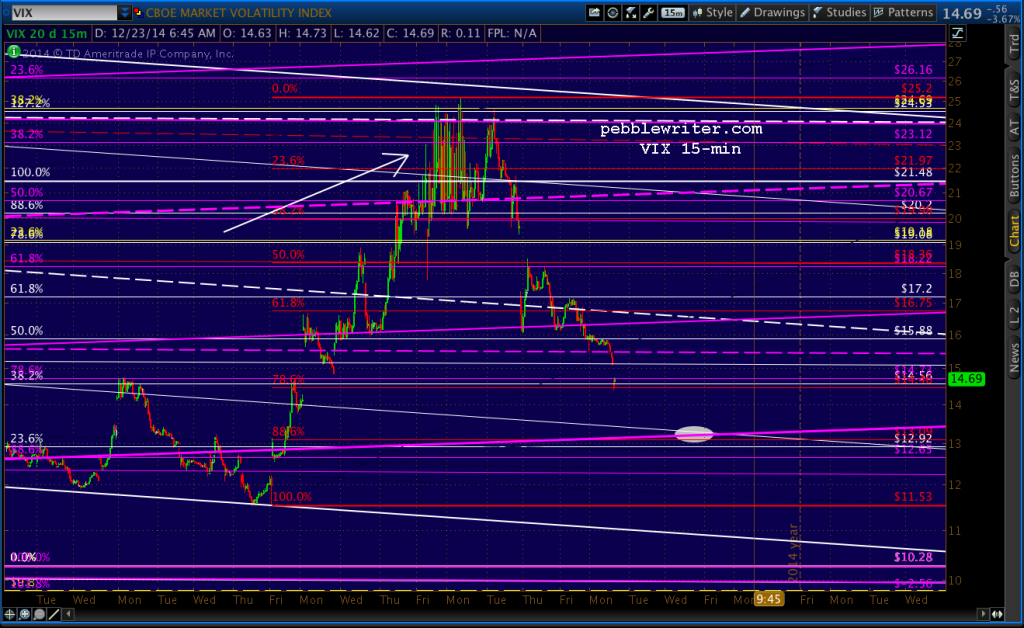This screenshot has width=1024, height=628.
Task: Switch to the T&S tab
Action: tap(1015, 88)
